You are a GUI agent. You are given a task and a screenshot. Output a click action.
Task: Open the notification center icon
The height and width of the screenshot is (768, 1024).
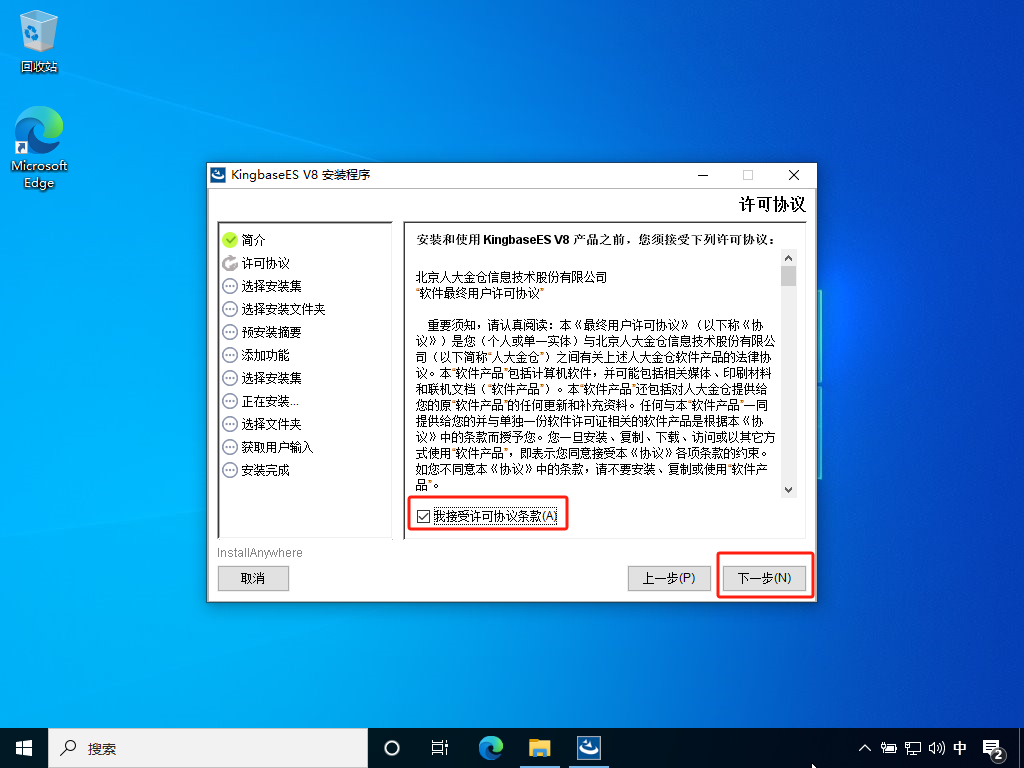[994, 747]
